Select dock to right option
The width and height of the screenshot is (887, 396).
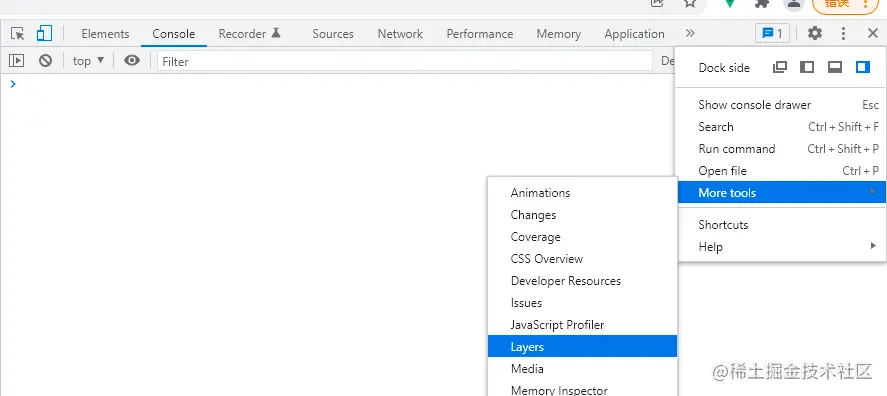(x=863, y=67)
